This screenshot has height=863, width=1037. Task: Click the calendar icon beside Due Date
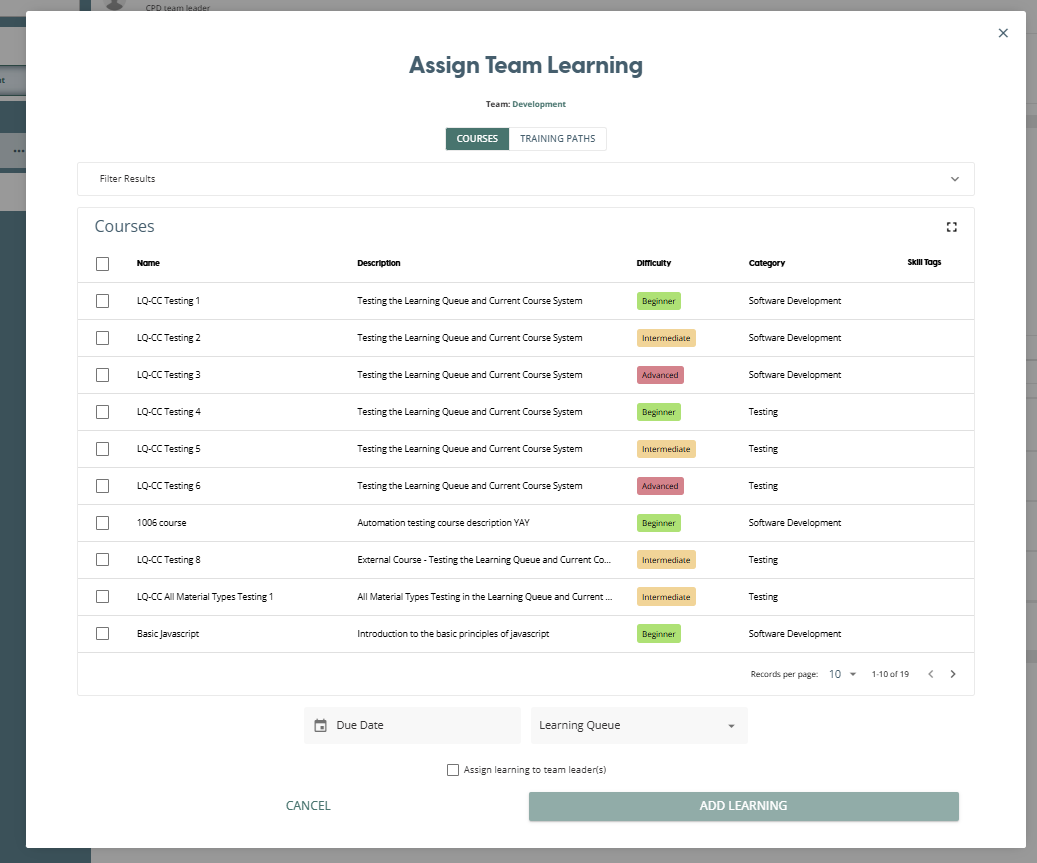click(x=320, y=726)
